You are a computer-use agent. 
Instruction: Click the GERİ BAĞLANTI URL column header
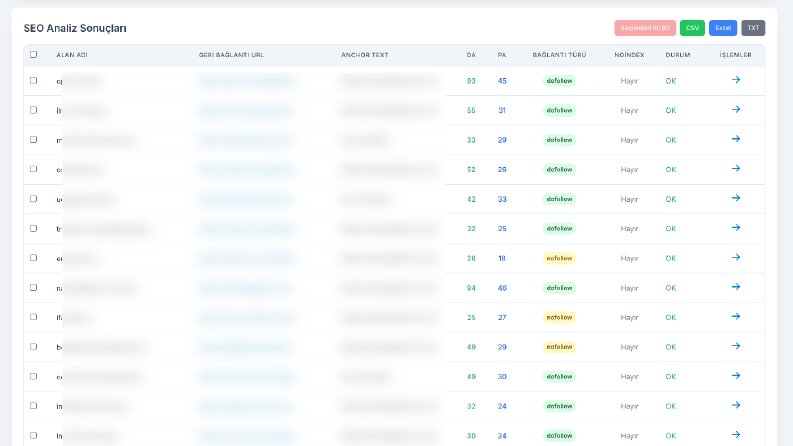231,55
